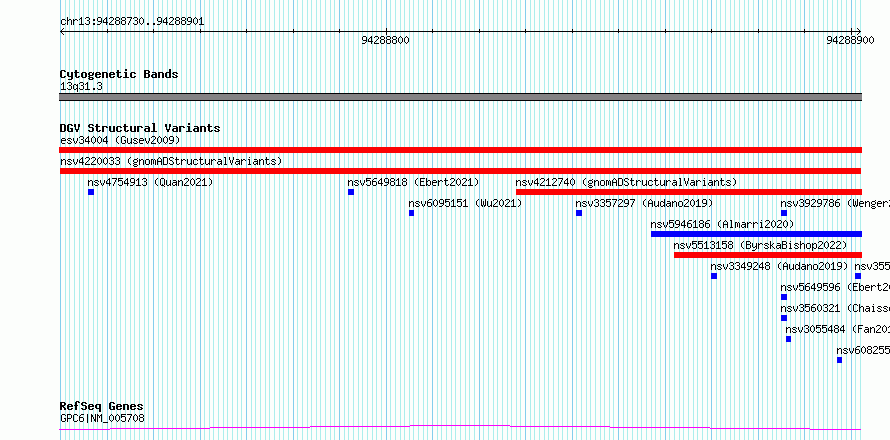Open the nsv4220033 (gnomADStructuralVariants) label
The height and width of the screenshot is (440, 890).
(171, 161)
